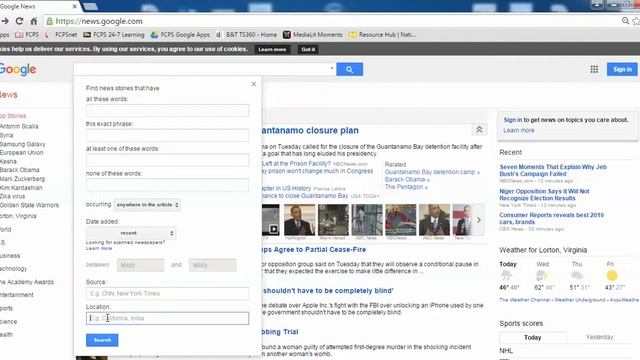Dismiss the cookie banner with 'Got it'
This screenshot has height=360, width=640.
[308, 49]
